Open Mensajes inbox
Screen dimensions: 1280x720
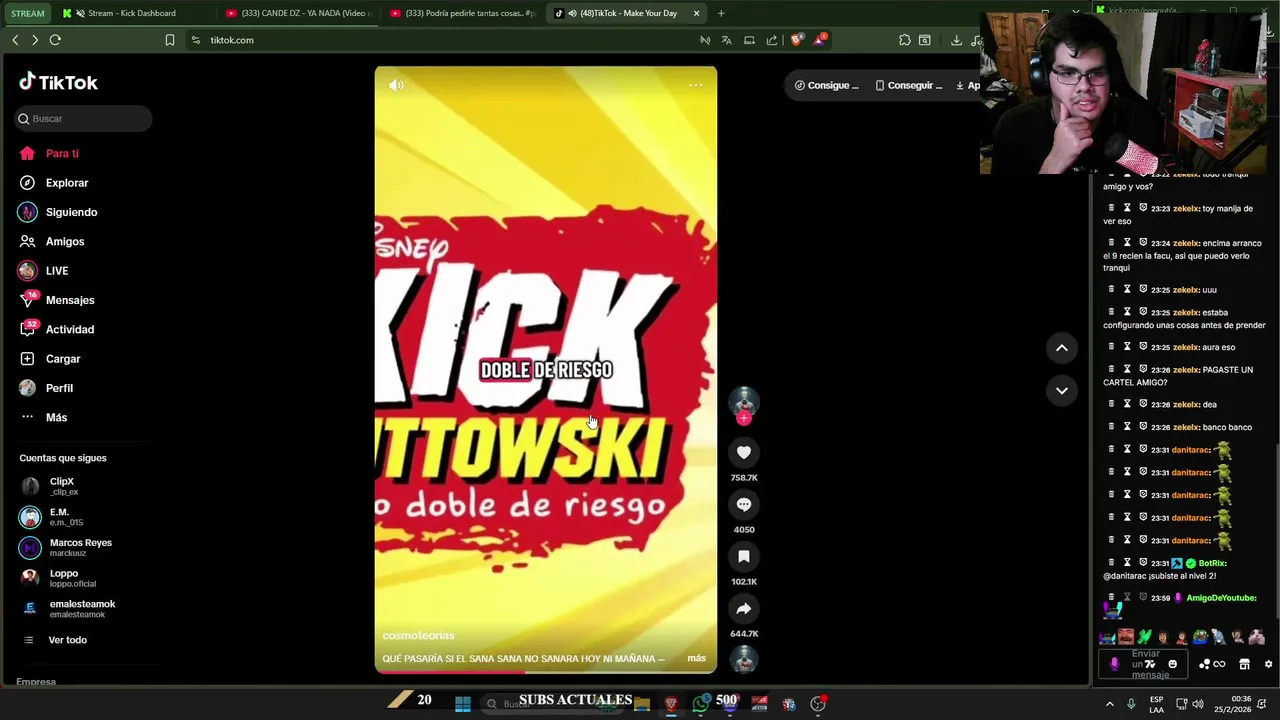pos(70,300)
